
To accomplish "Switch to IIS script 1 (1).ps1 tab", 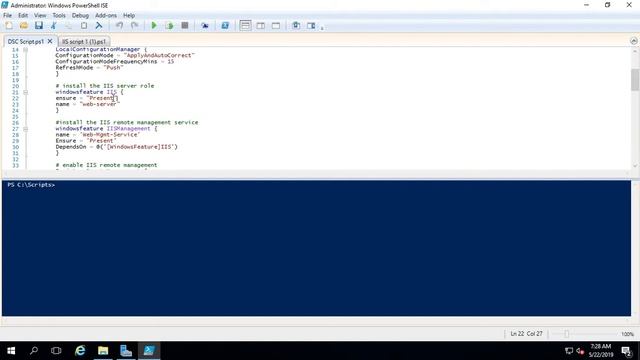I will pyautogui.click(x=84, y=42).
